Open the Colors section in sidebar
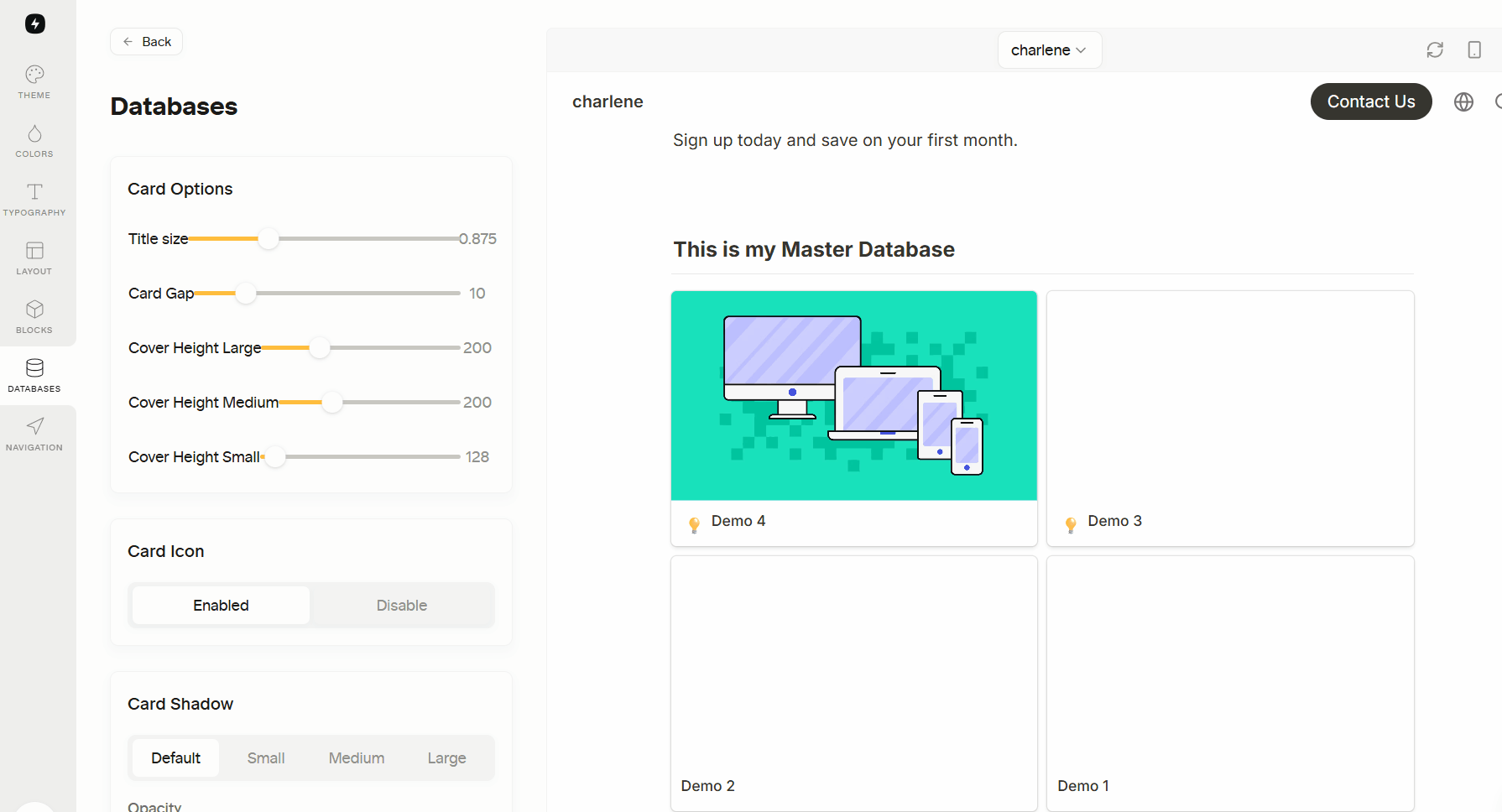 tap(34, 141)
